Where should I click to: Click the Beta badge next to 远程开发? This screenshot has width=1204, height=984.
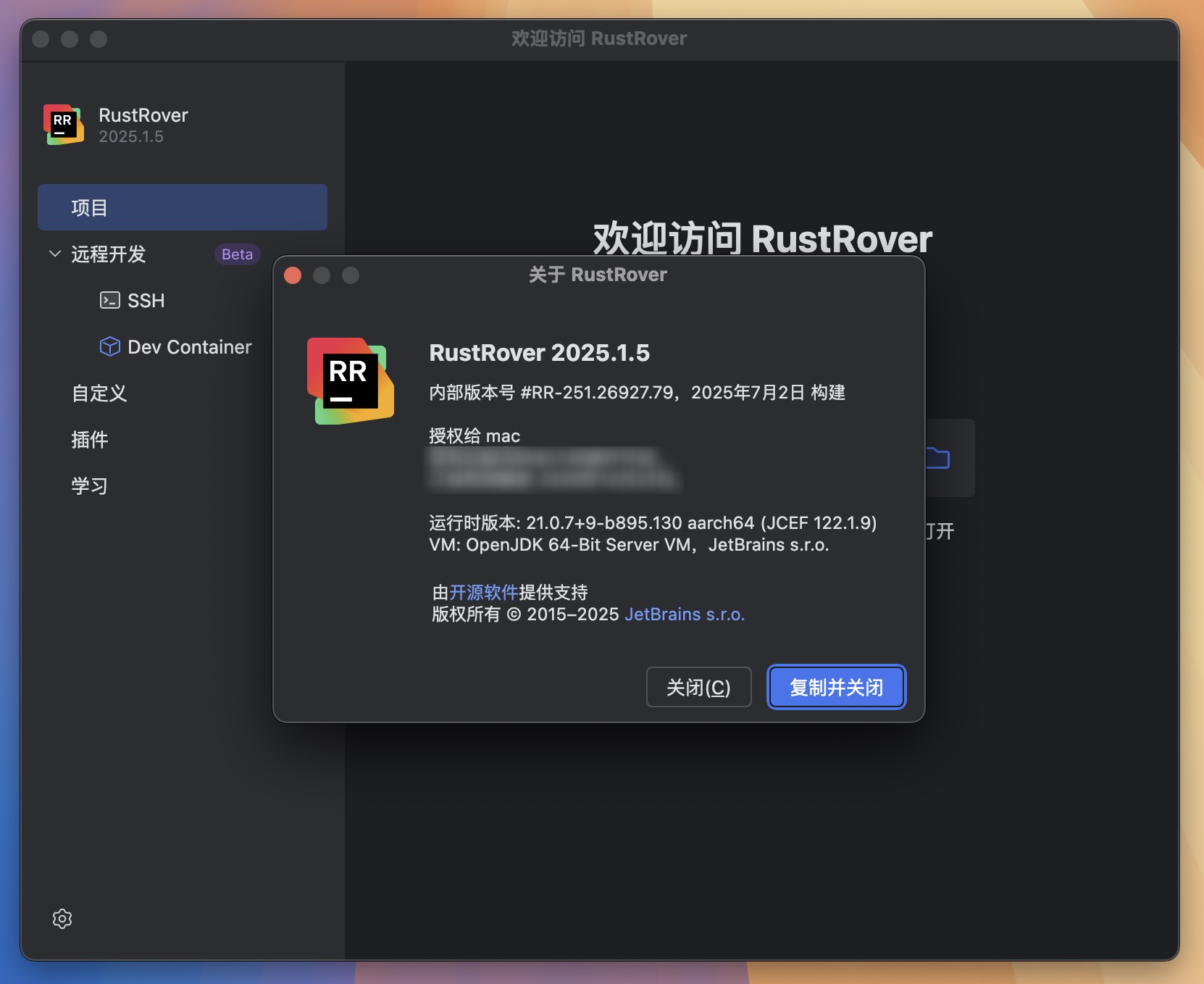click(238, 254)
